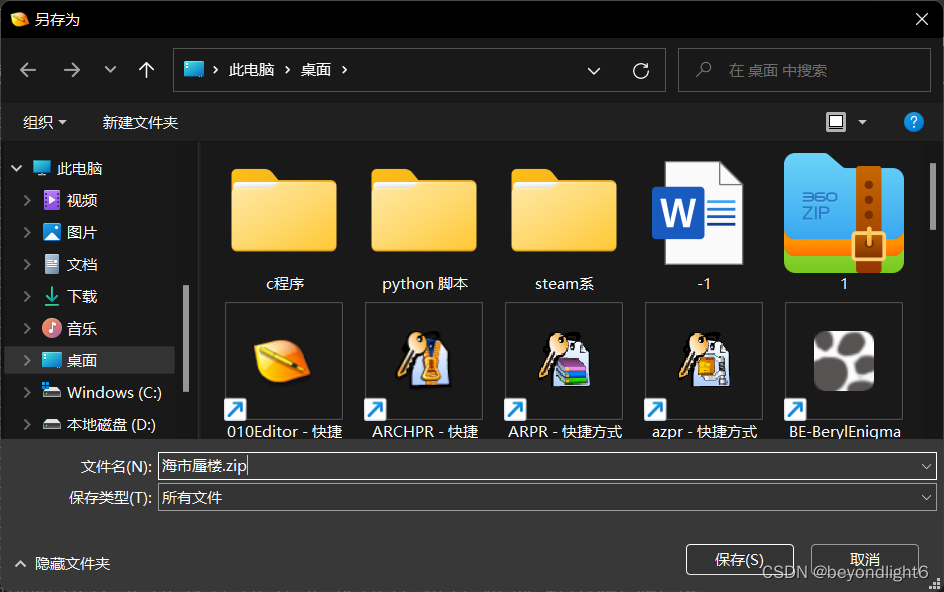The image size is (944, 592).
Task: Expand the chevron after 桌面 in breadcrumb
Action: pos(344,70)
